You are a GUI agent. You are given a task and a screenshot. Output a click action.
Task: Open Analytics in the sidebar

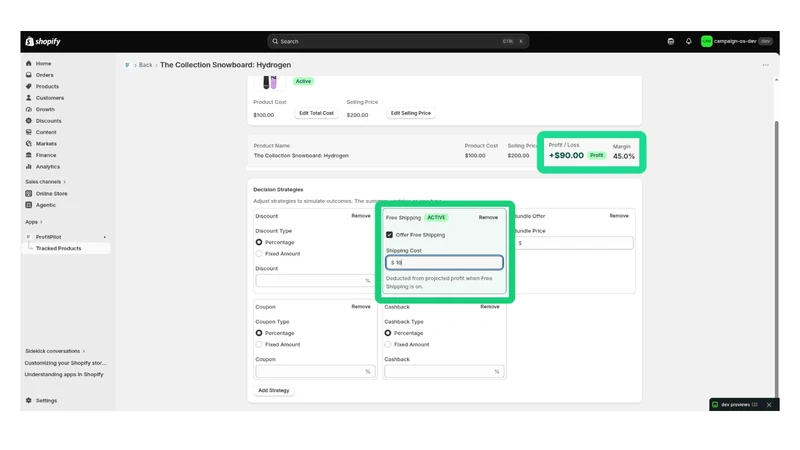47,167
